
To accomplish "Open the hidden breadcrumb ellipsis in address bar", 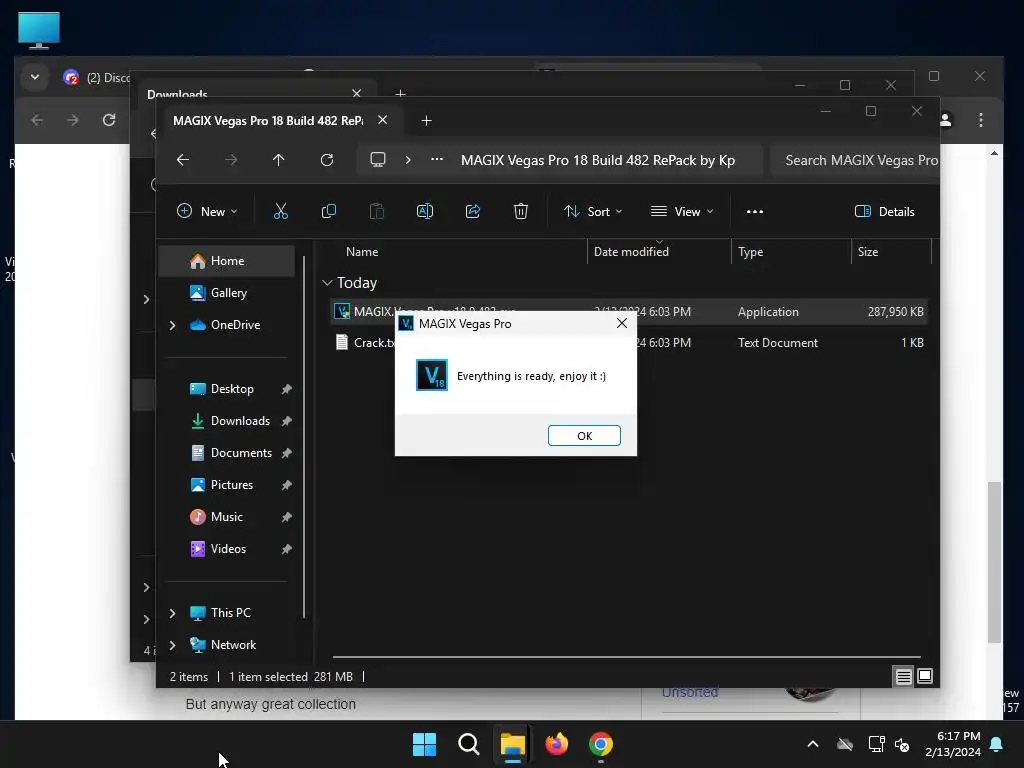I will tap(437, 160).
